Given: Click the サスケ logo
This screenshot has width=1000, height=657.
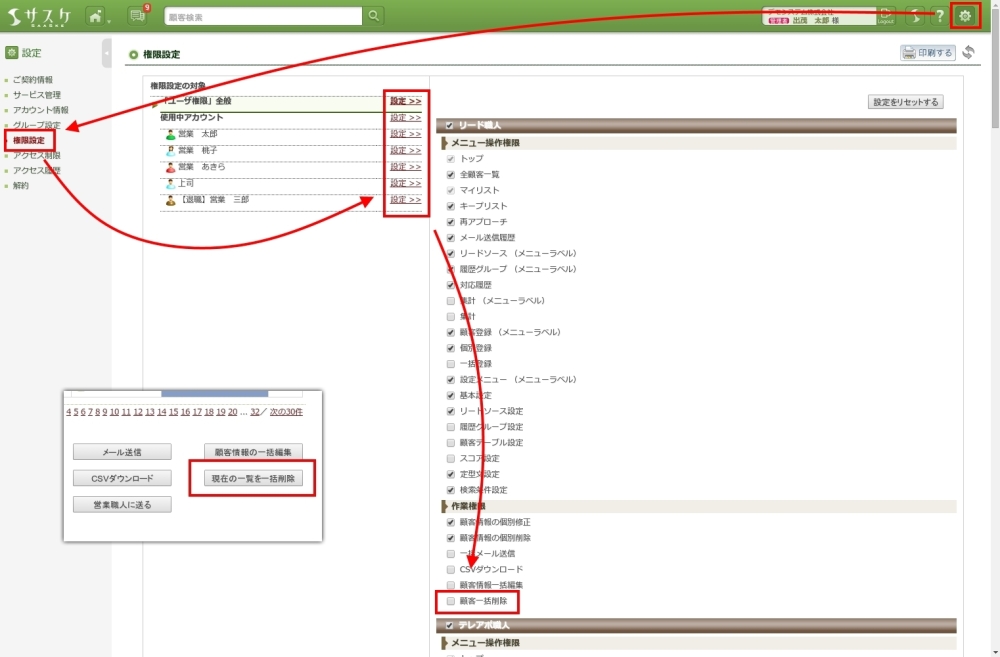Looking at the screenshot, I should coord(39,16).
